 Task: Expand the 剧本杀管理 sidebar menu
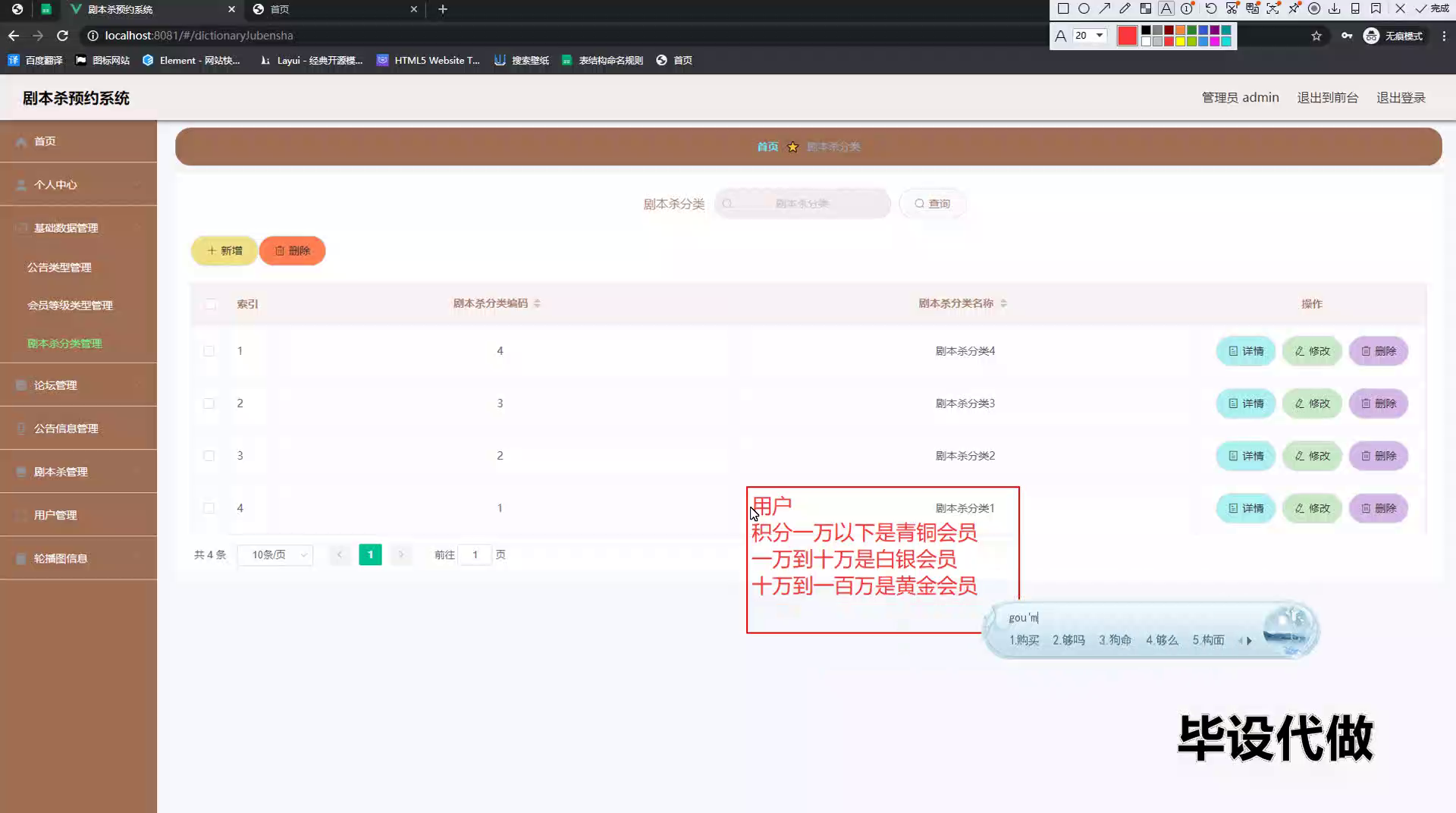(79, 472)
